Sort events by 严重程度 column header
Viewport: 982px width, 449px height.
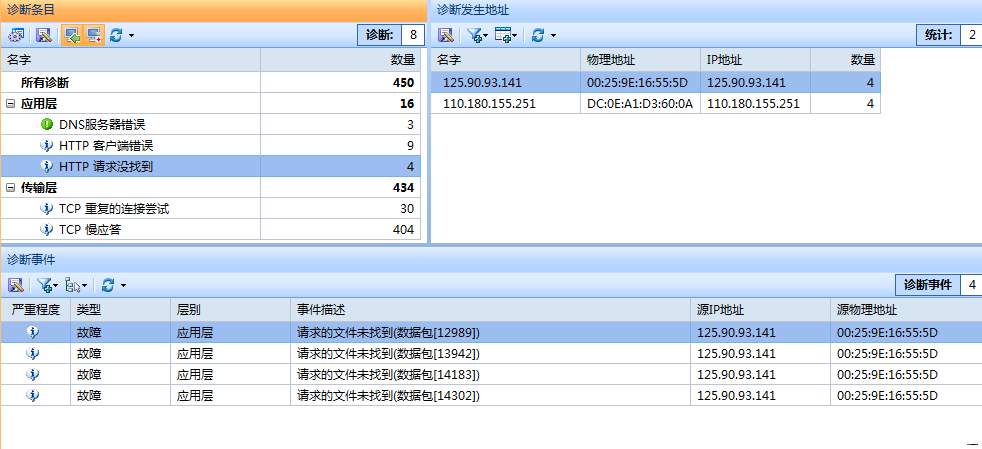tap(34, 310)
